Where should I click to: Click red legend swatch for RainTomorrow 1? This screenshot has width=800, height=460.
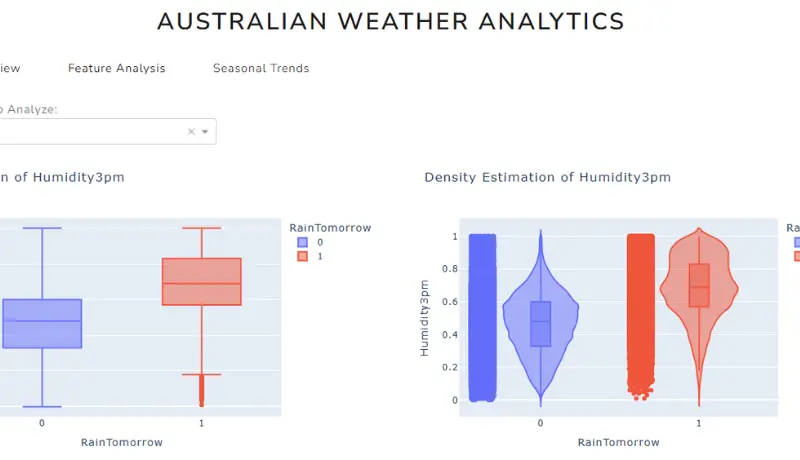[x=303, y=256]
